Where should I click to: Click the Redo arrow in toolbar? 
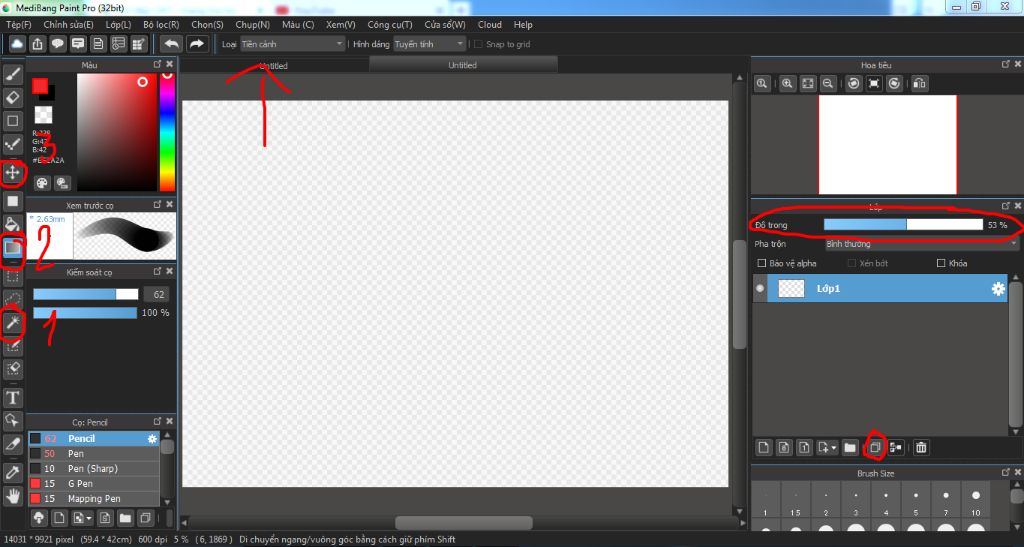click(196, 44)
